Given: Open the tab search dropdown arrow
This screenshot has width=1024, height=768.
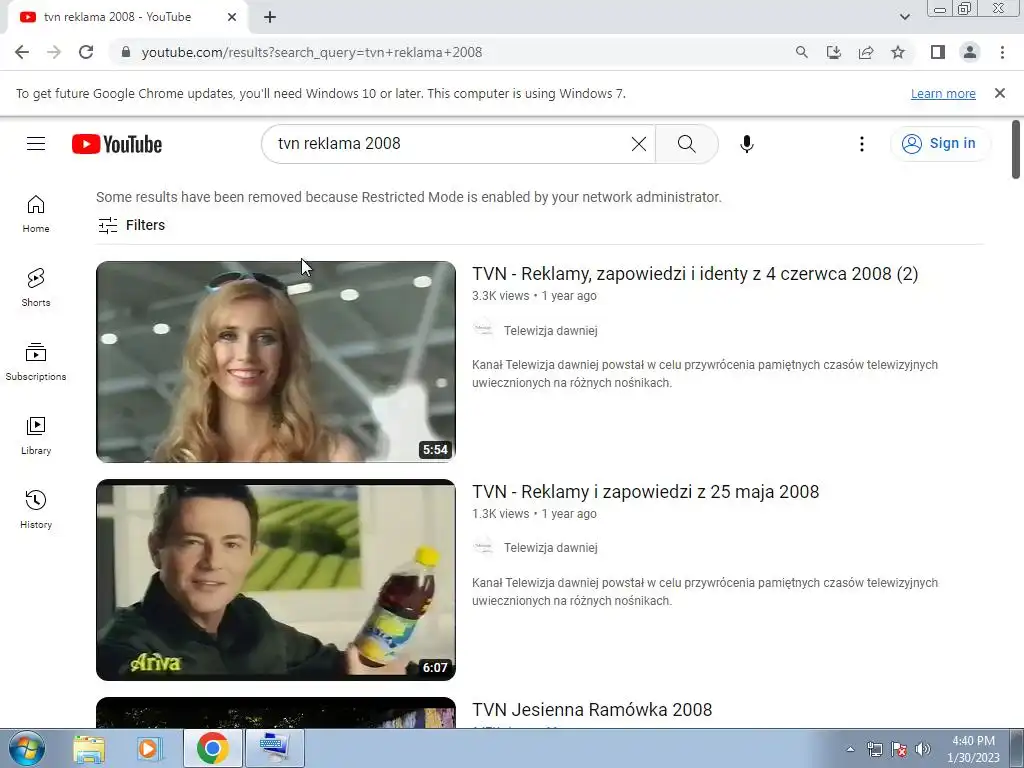Looking at the screenshot, I should (904, 17).
